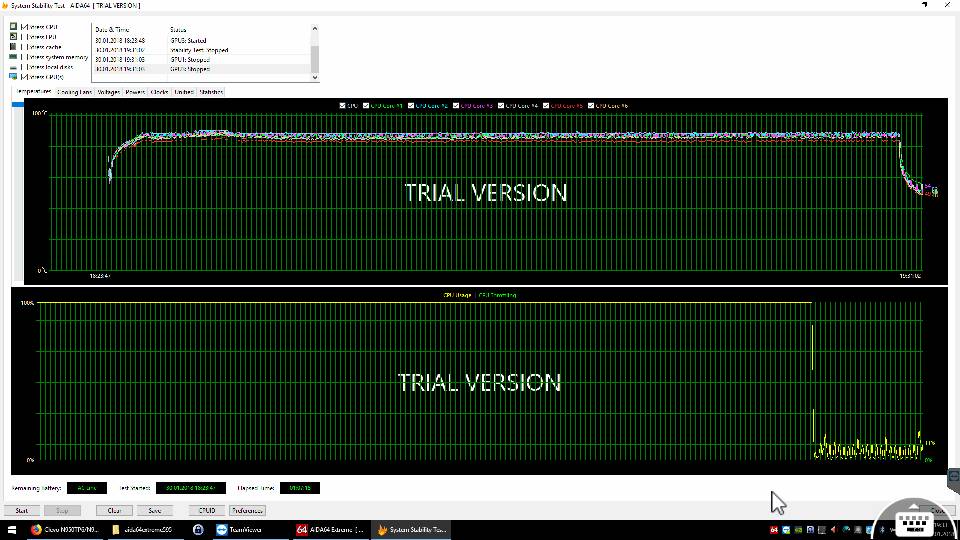The image size is (960, 540).
Task: Select the Stability Test: Stopped log entry
Action: click(x=201, y=50)
